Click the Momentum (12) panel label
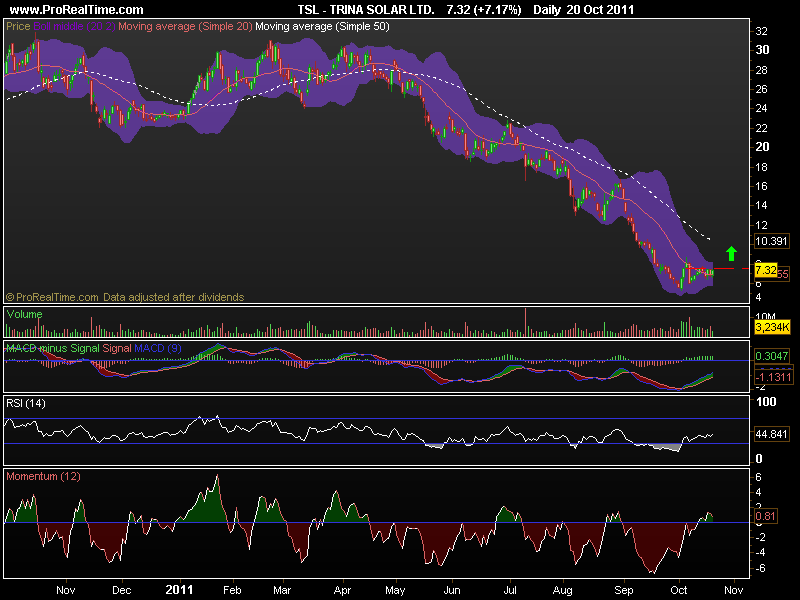800x600 pixels. point(43,477)
